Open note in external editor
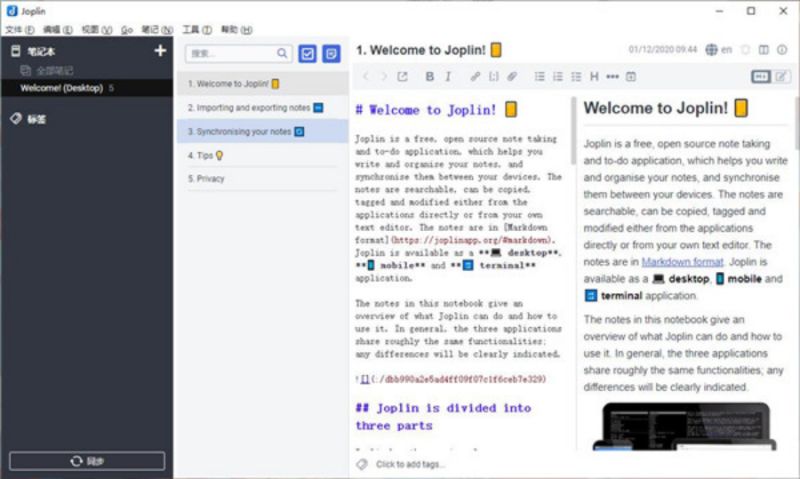 tap(402, 77)
